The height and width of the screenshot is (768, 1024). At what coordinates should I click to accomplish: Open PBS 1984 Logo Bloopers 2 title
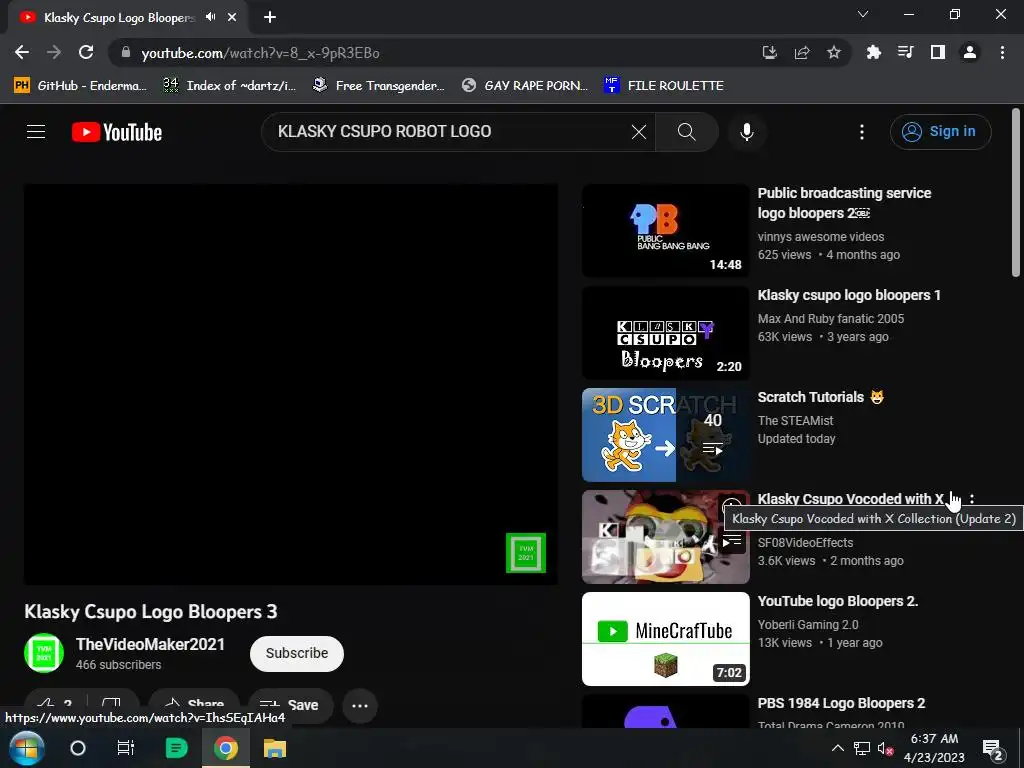pos(841,703)
